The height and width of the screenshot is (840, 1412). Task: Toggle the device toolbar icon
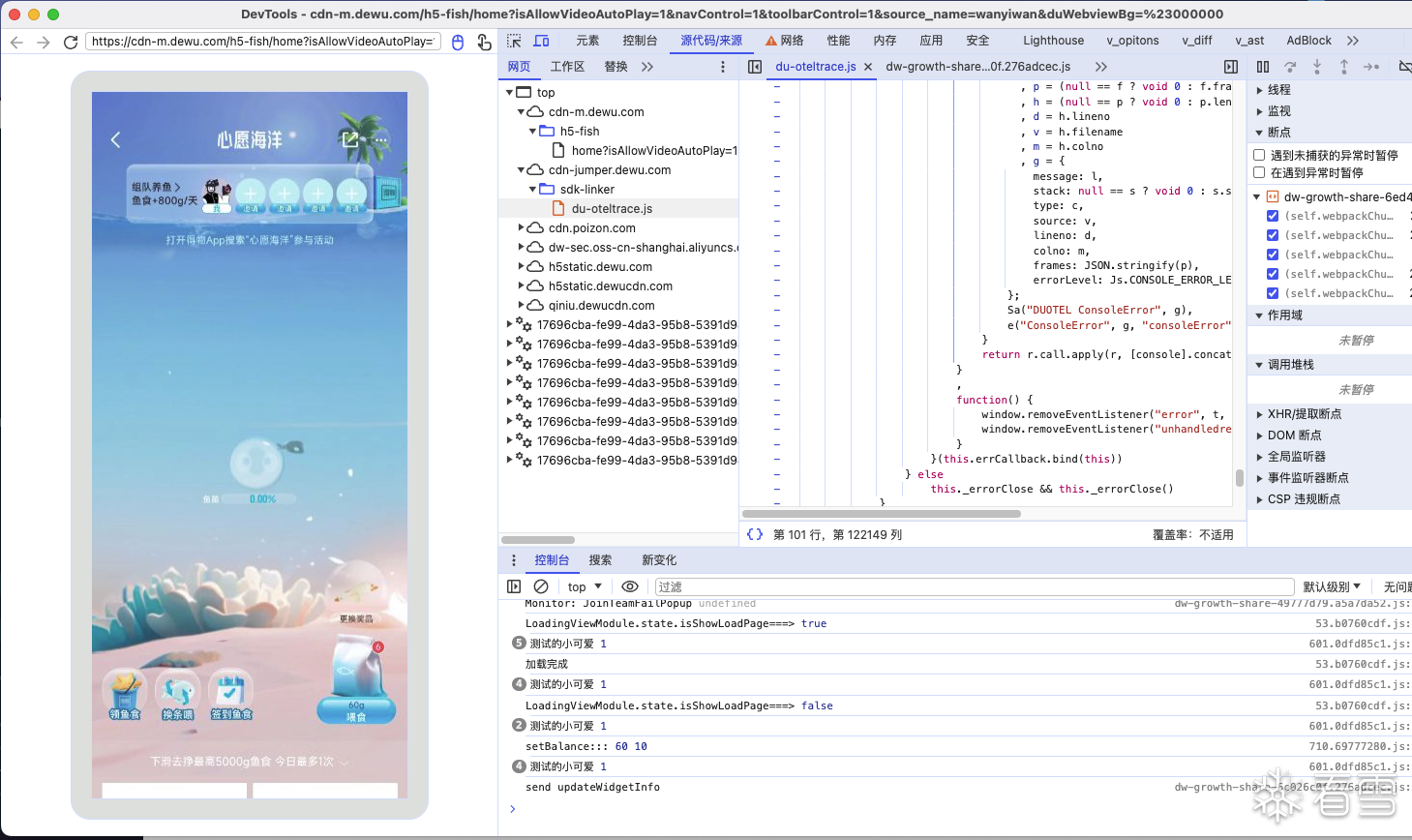(x=541, y=41)
